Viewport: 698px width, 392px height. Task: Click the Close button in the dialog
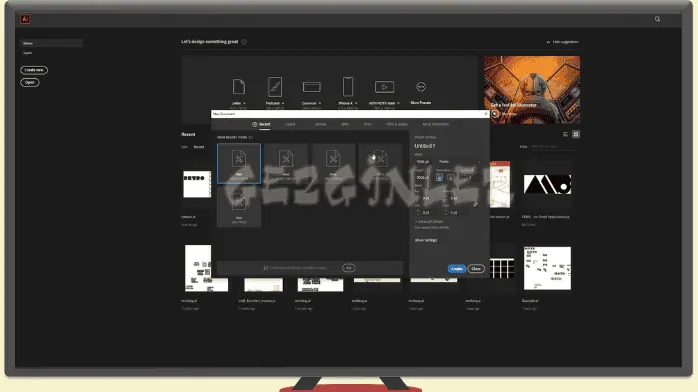coord(476,269)
